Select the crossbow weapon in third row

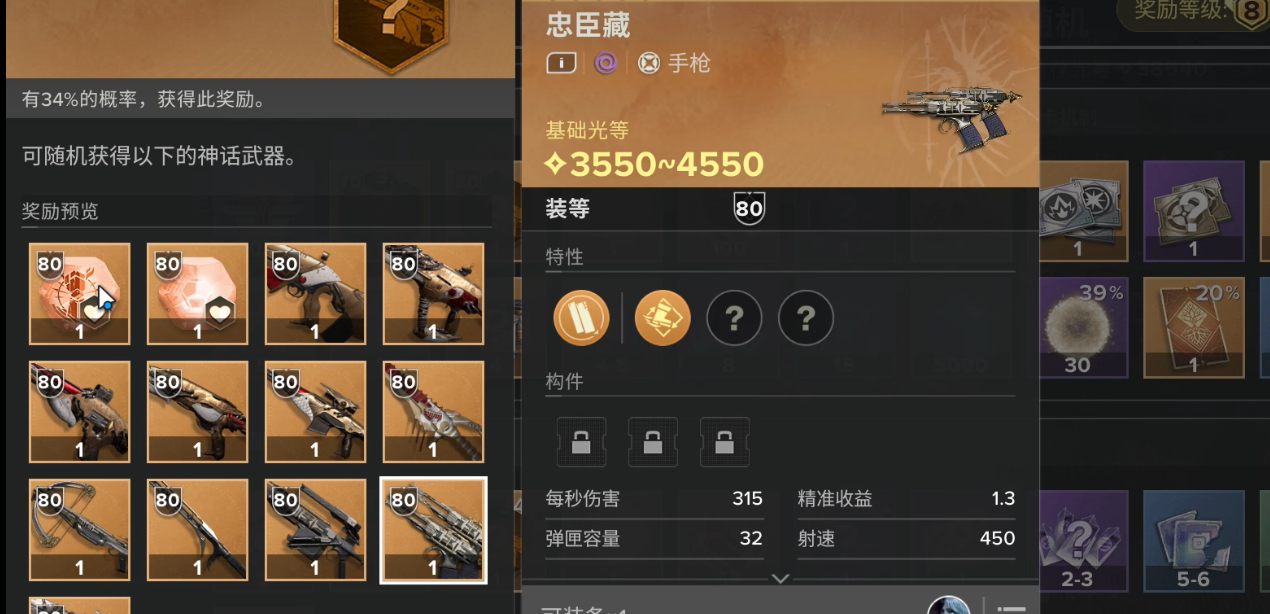coord(80,530)
